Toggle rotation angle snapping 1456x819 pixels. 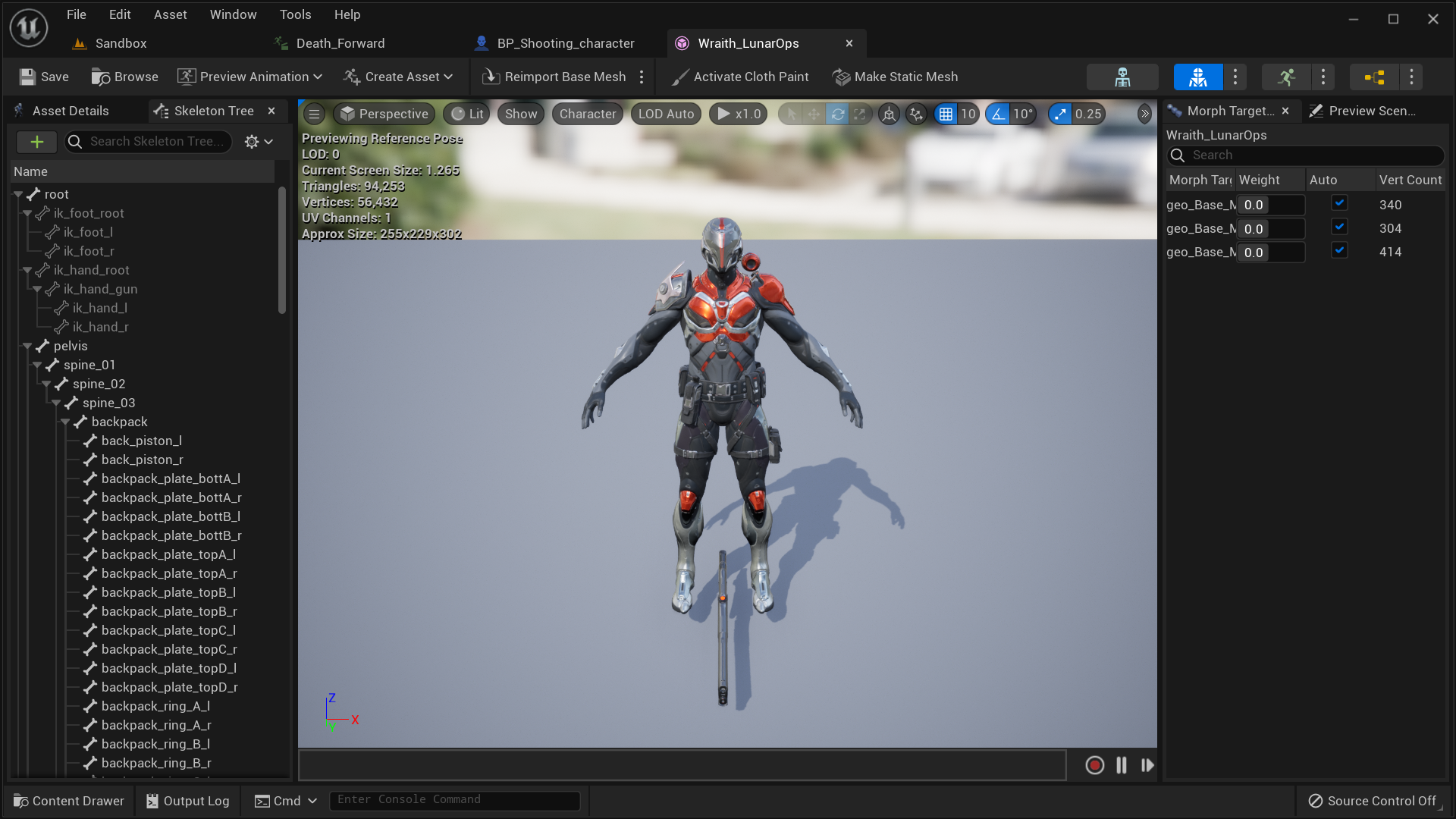click(x=998, y=114)
